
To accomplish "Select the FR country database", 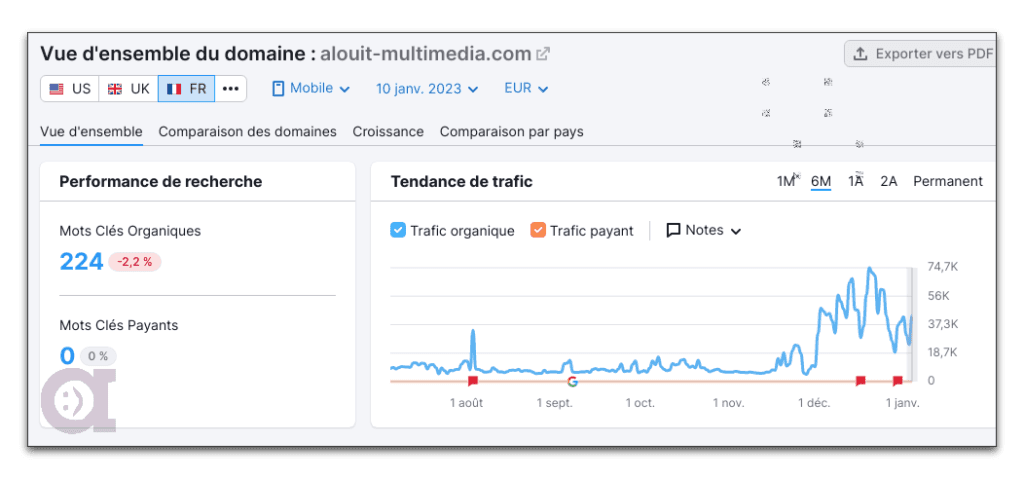I will point(187,89).
